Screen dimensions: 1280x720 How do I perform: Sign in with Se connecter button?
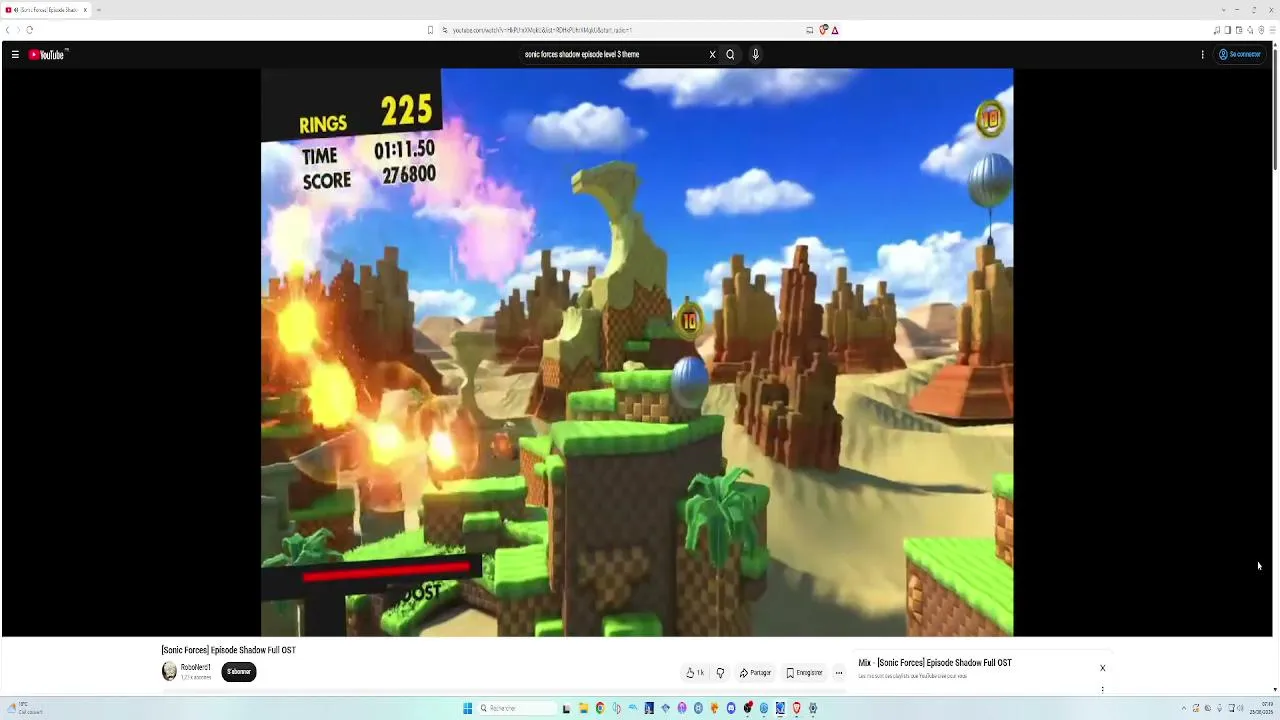click(1239, 55)
